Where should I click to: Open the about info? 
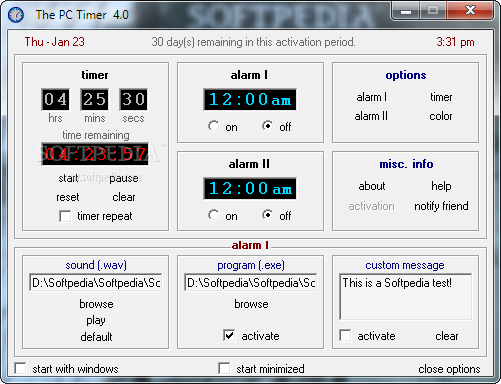tap(372, 186)
